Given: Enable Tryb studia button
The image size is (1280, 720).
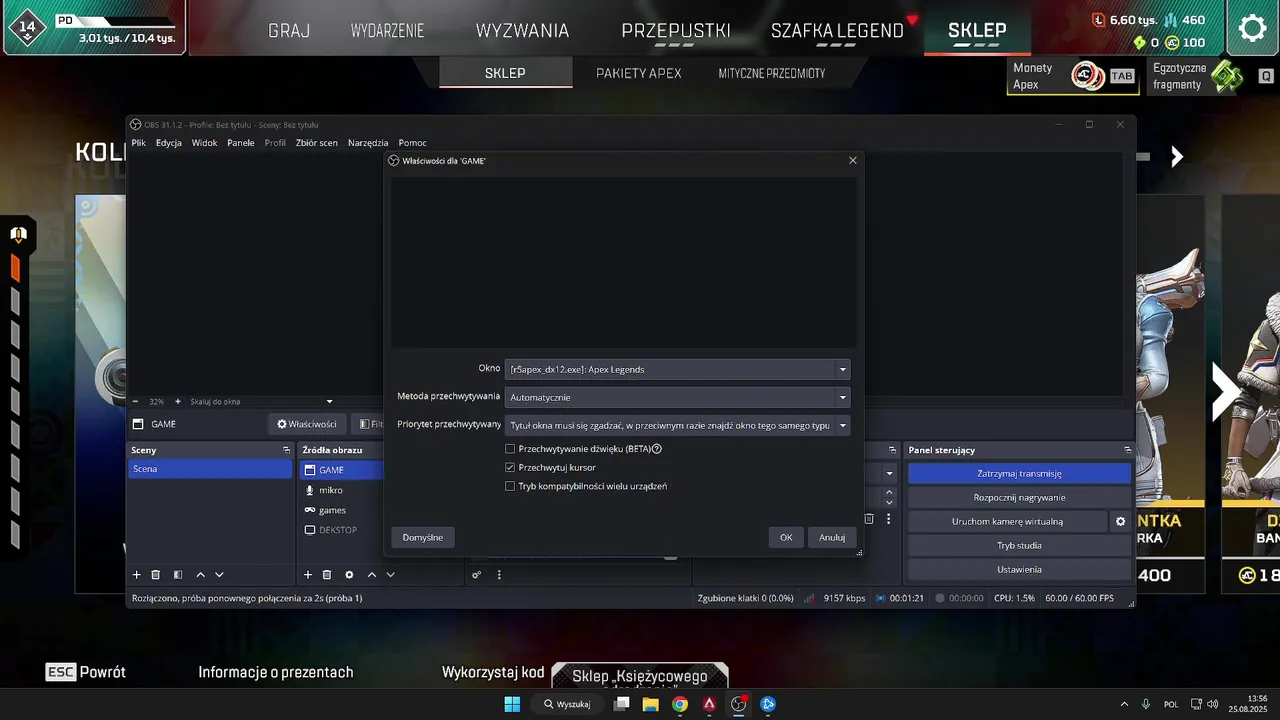Looking at the screenshot, I should click(1019, 545).
